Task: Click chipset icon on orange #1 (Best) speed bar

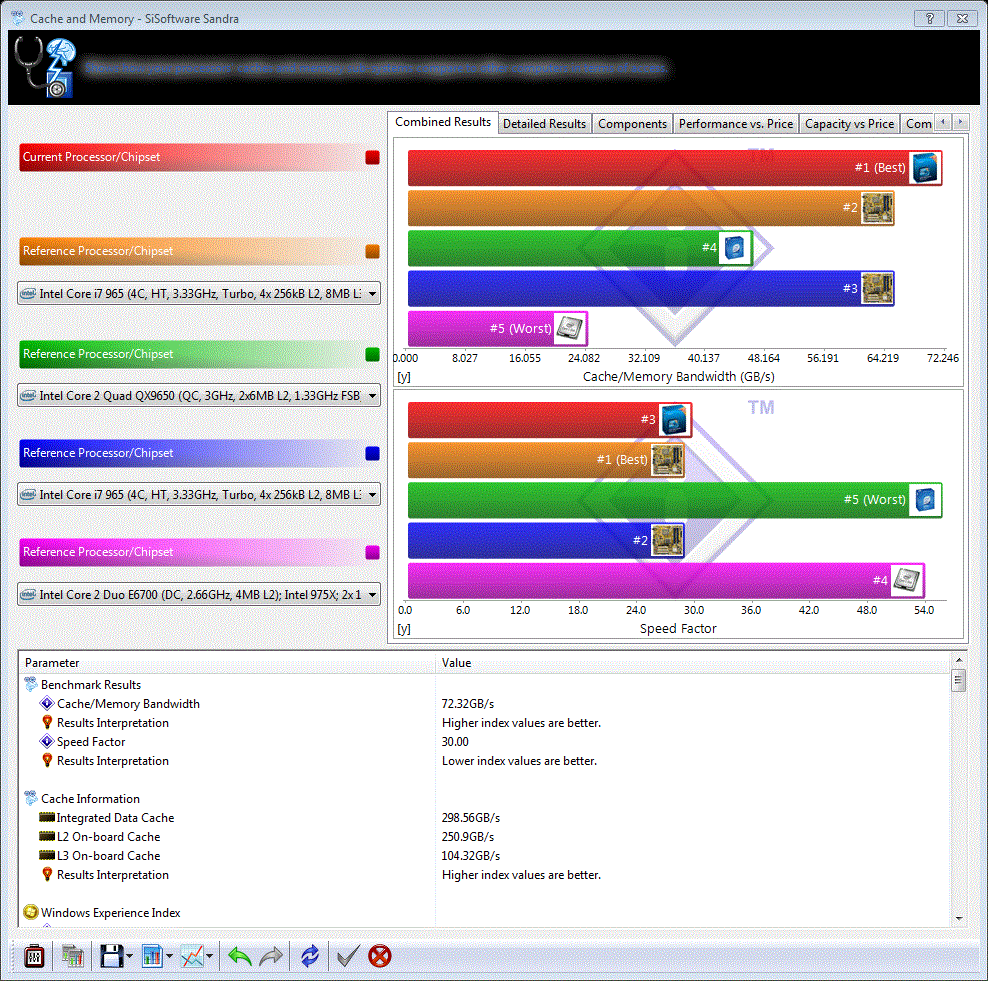Action: [x=667, y=459]
